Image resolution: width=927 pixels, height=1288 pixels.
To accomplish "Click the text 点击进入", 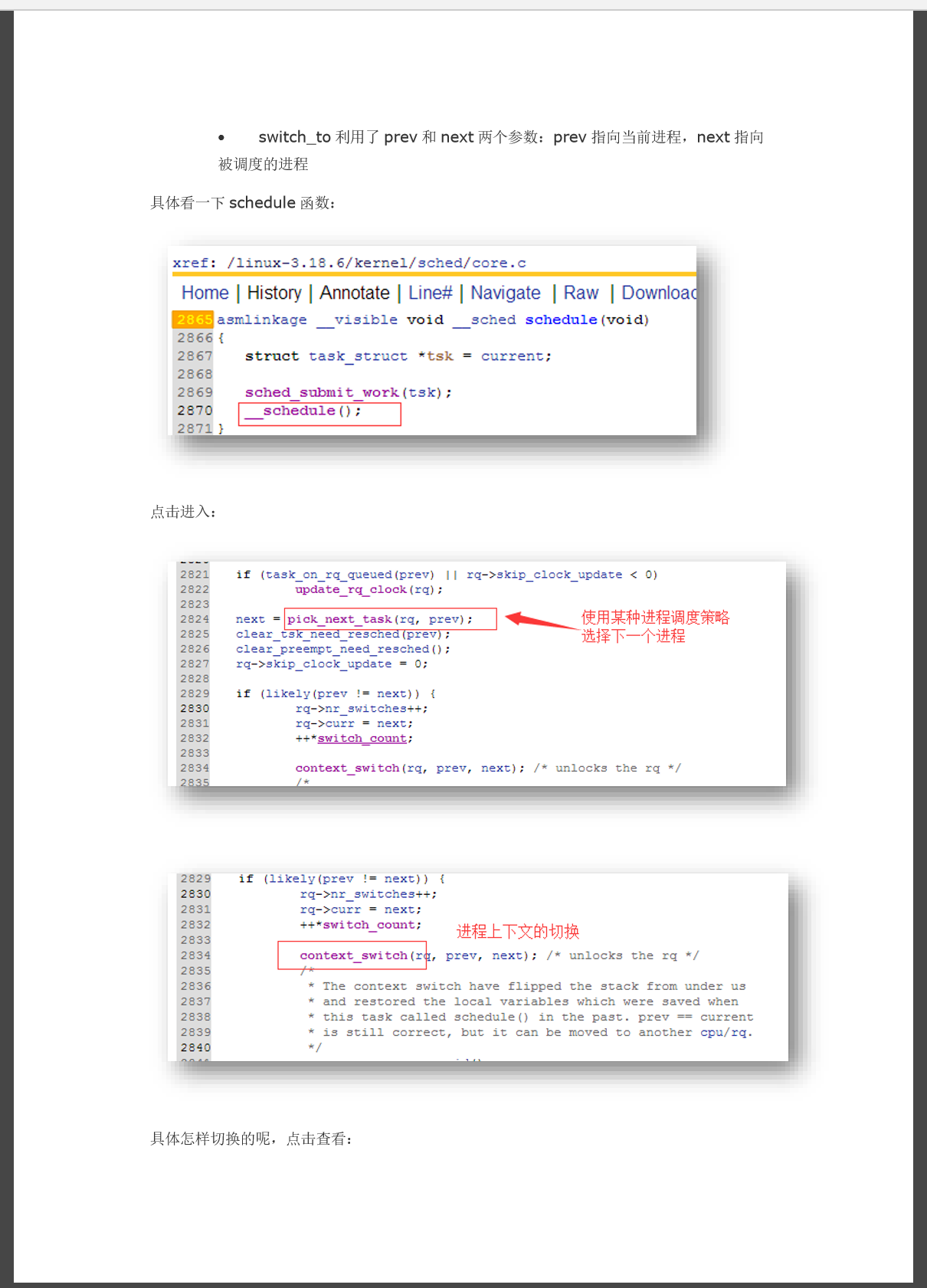I will pyautogui.click(x=183, y=512).
